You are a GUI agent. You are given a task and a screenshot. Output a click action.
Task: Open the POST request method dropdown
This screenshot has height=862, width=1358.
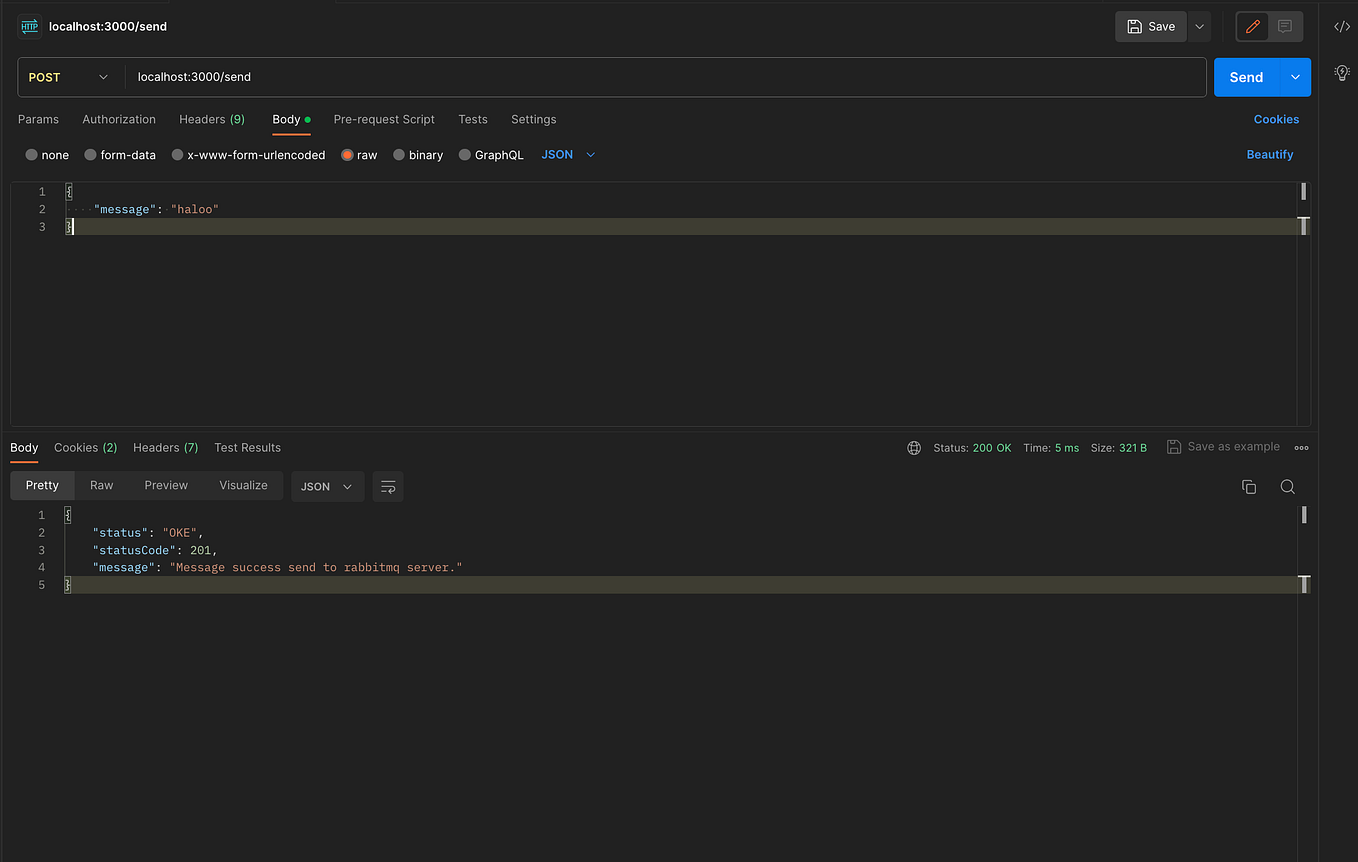coord(70,76)
